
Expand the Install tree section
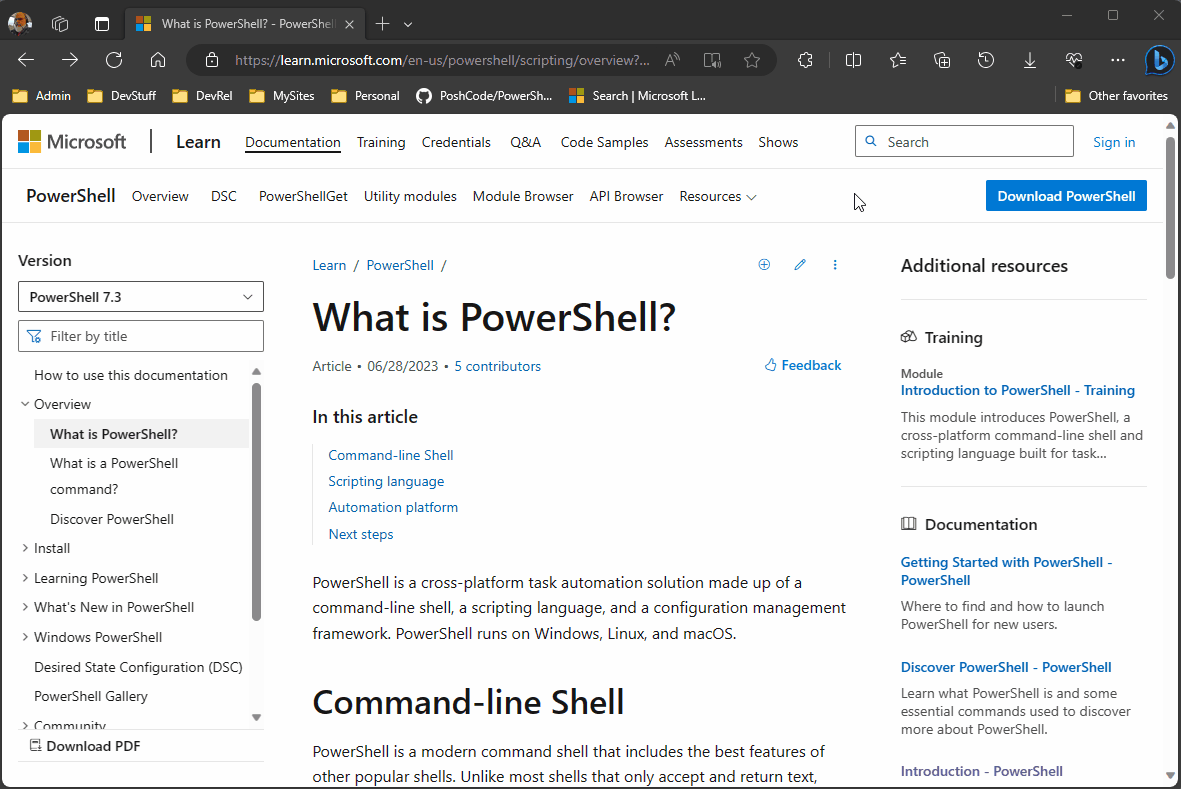coord(25,548)
